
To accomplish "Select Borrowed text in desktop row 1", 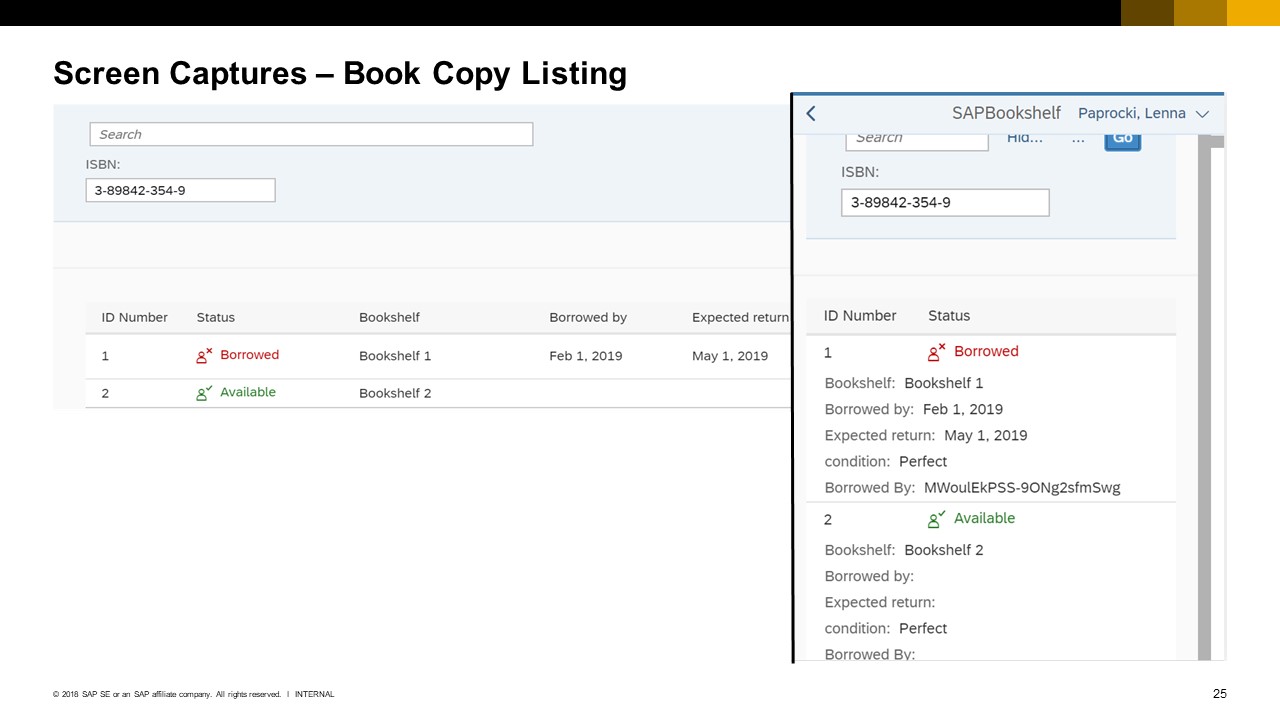I will point(250,355).
